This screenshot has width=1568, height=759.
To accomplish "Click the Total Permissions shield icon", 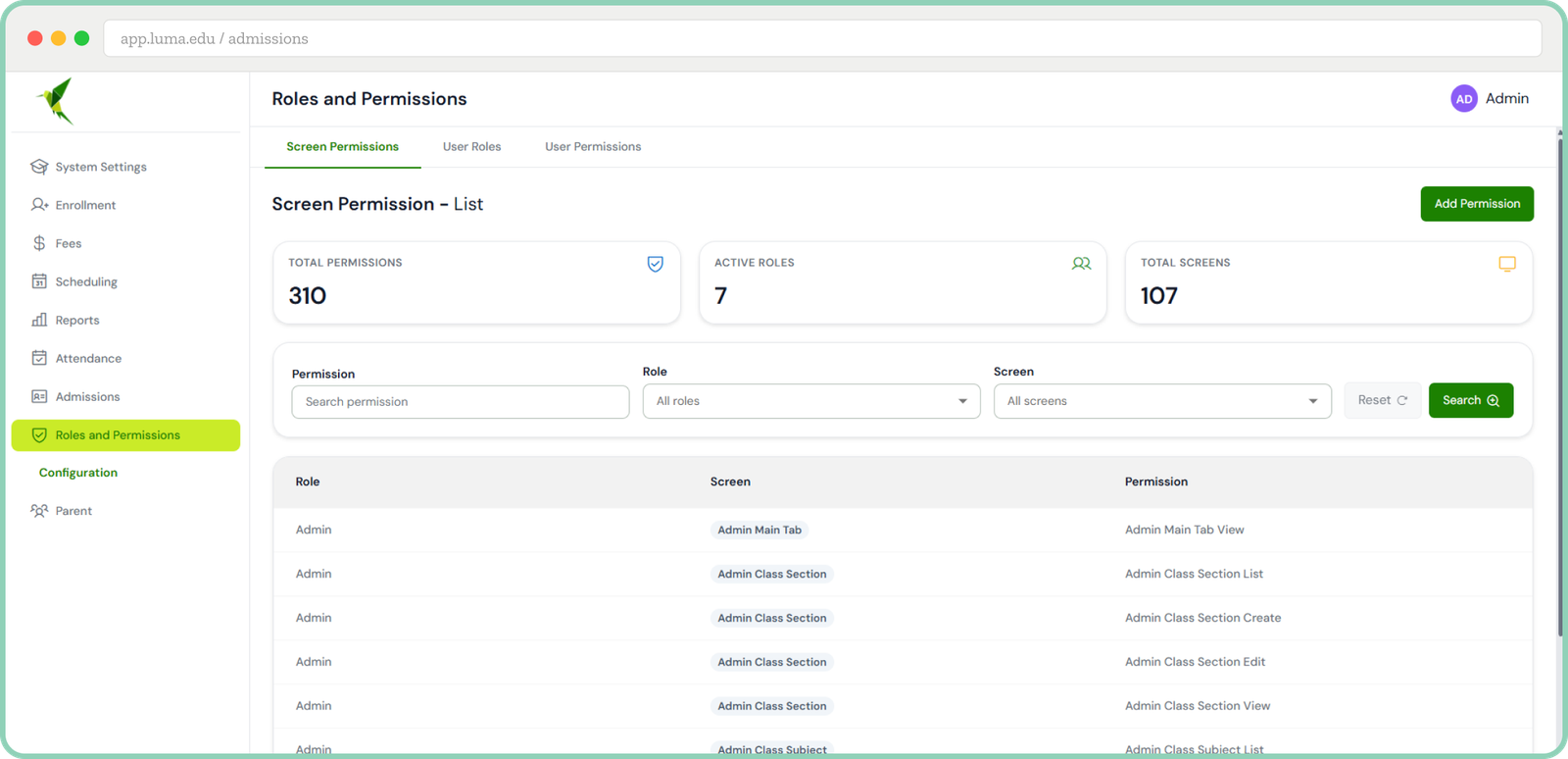I will (x=656, y=264).
